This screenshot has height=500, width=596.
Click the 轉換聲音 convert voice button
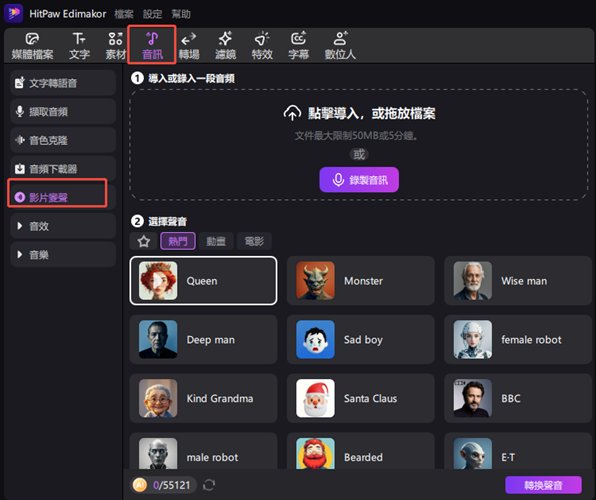coord(543,485)
